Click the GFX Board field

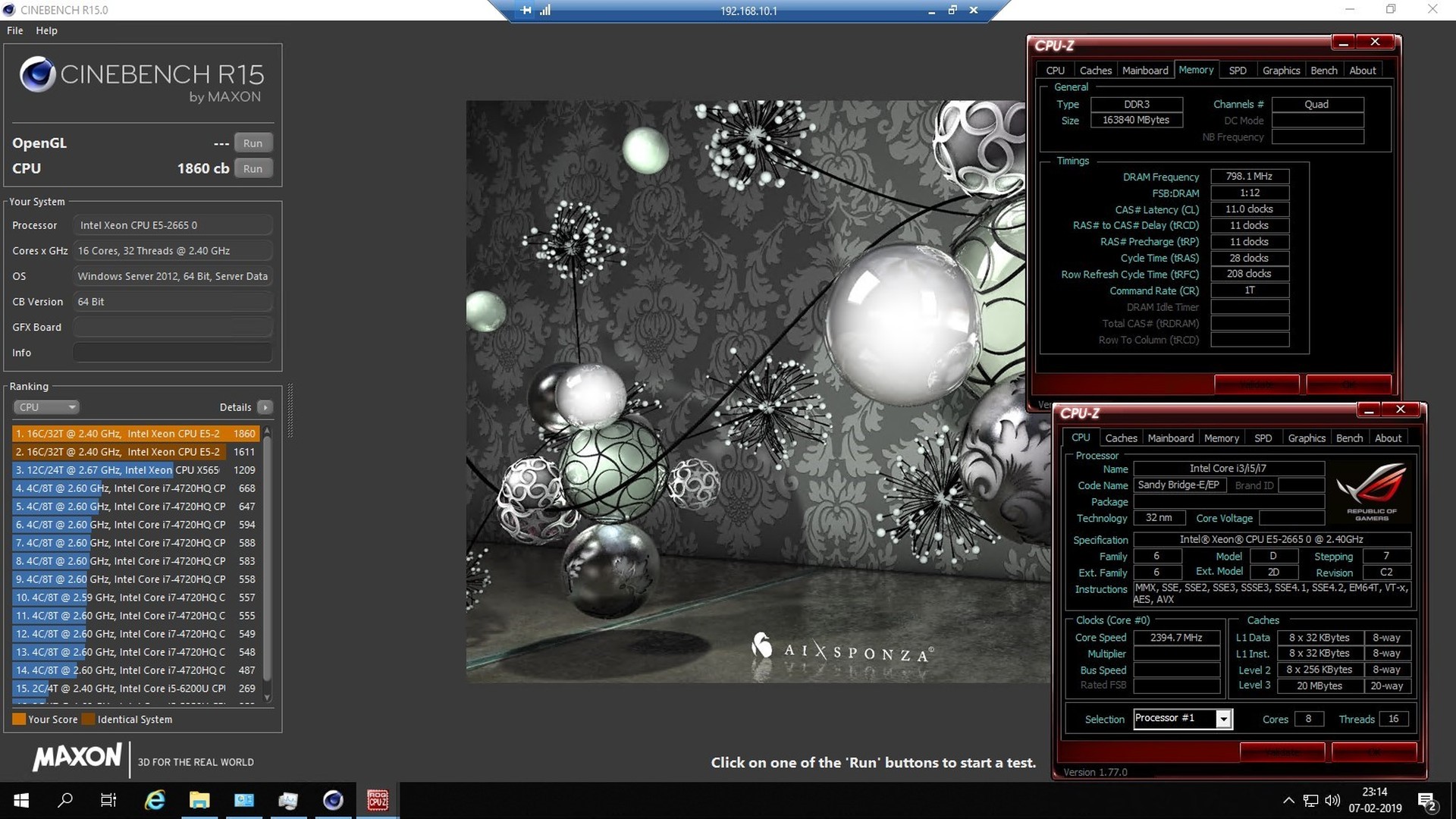173,327
